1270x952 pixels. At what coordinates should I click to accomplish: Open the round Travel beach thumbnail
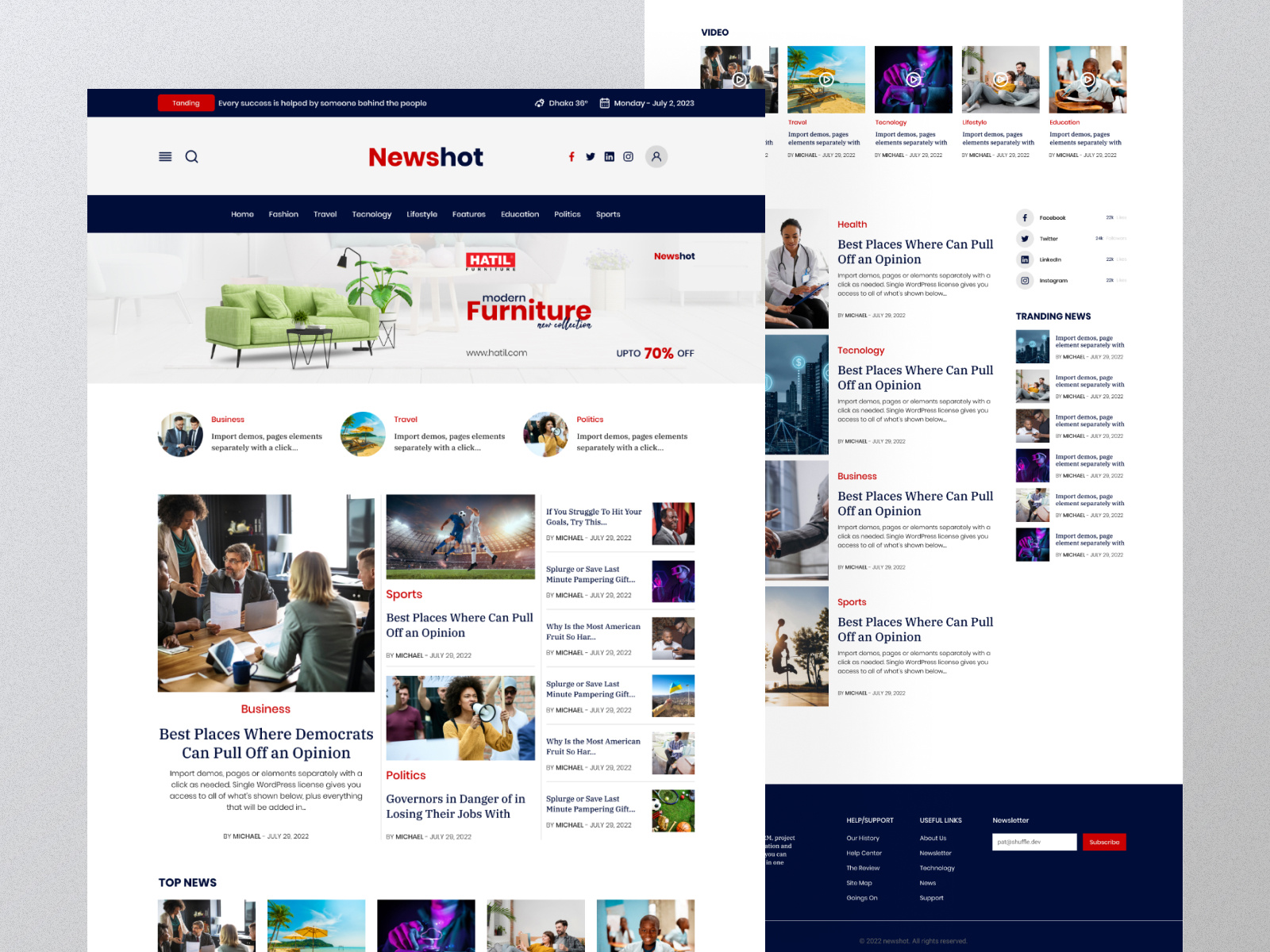point(363,434)
